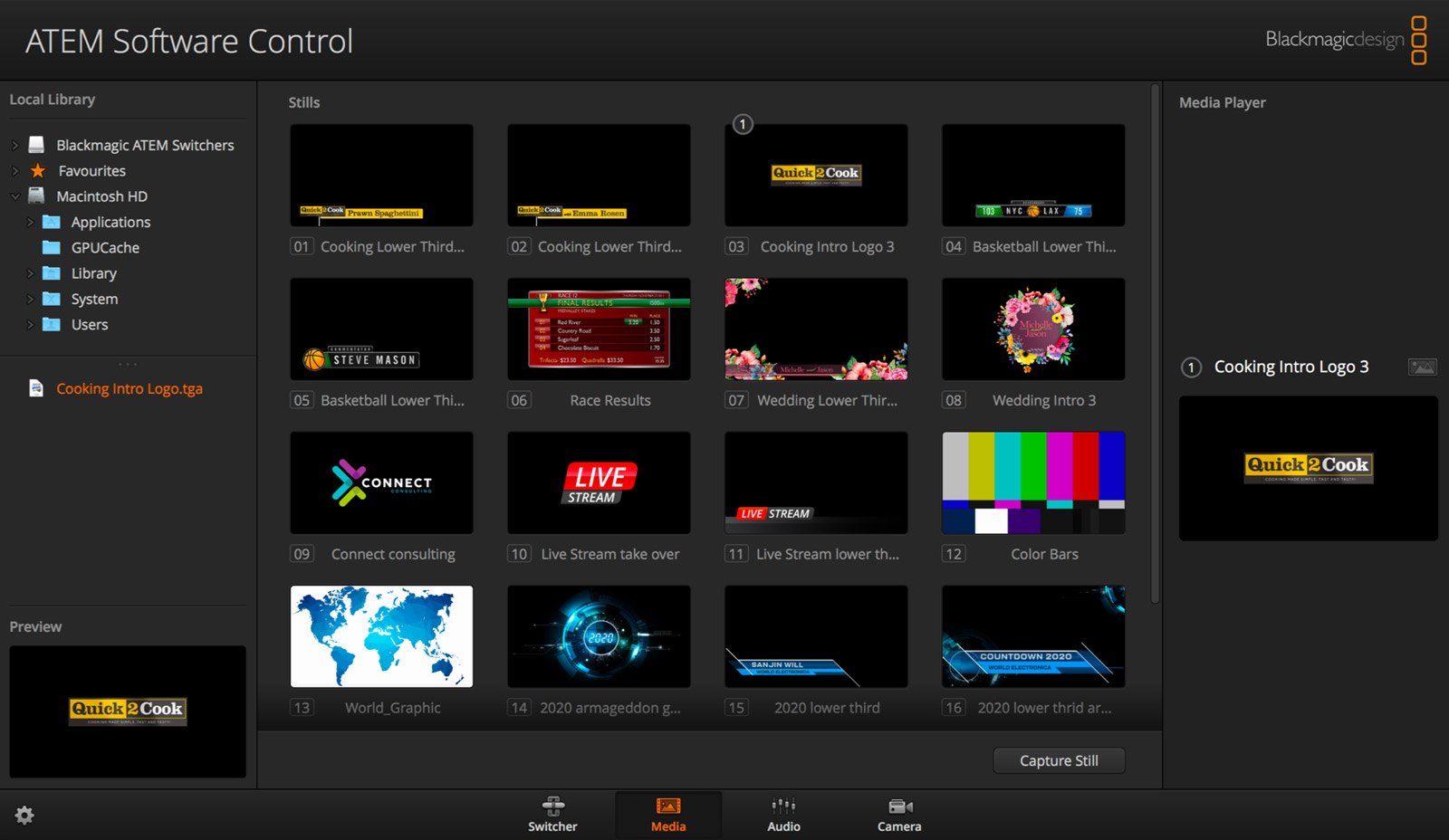Click the GPUCache folder icon

[51, 247]
